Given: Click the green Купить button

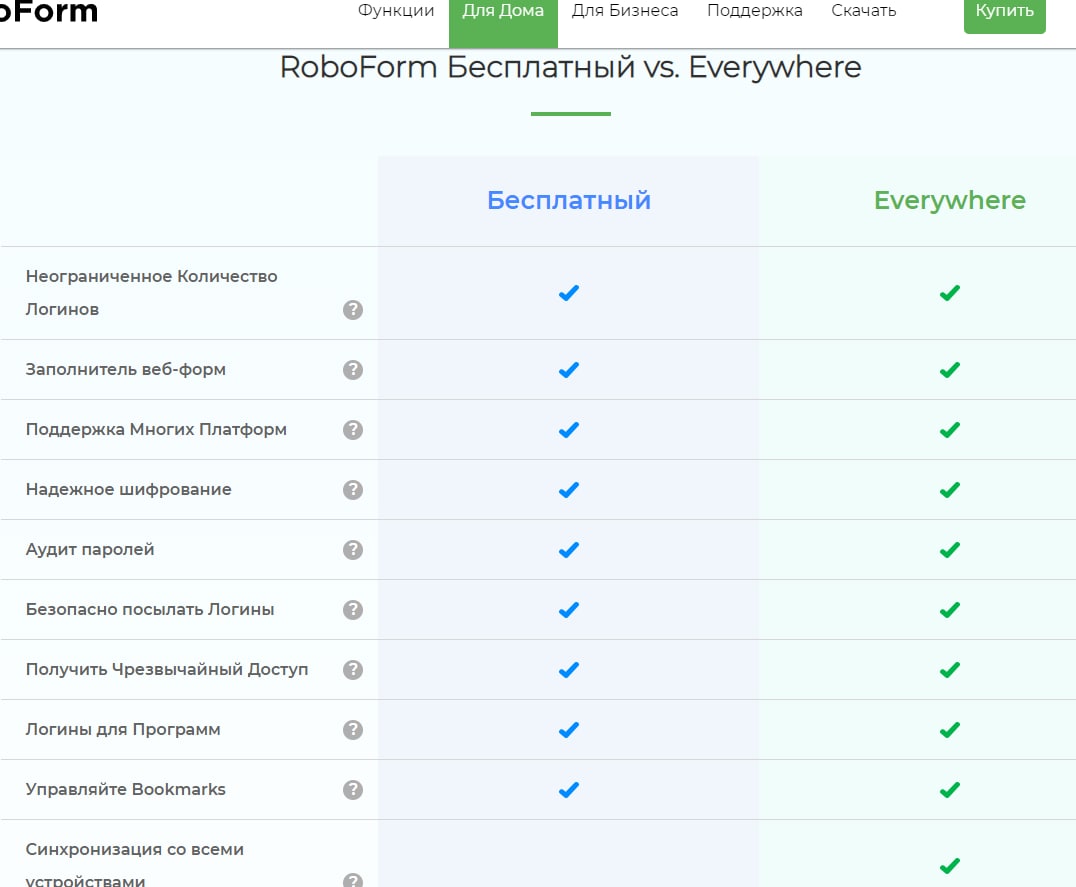Looking at the screenshot, I should tap(1005, 14).
